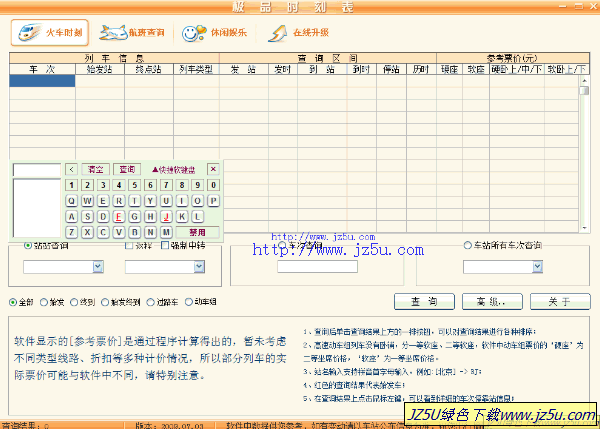Click the 查询 button on soft keyboard

127,169
